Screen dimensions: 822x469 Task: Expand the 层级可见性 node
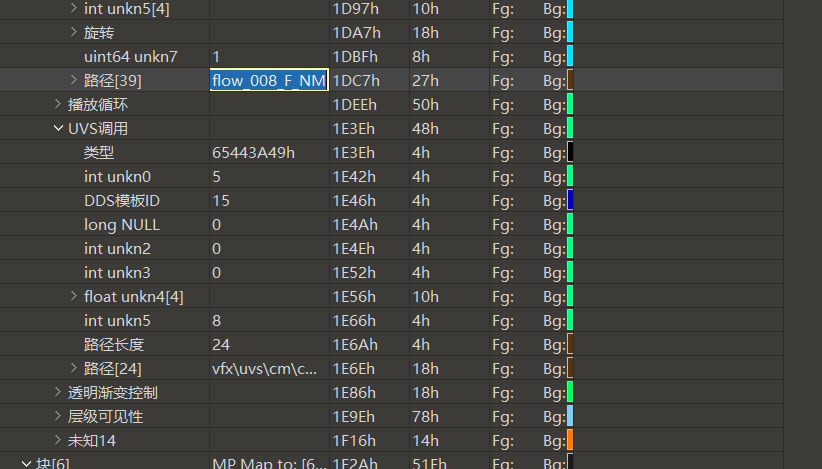click(x=58, y=416)
